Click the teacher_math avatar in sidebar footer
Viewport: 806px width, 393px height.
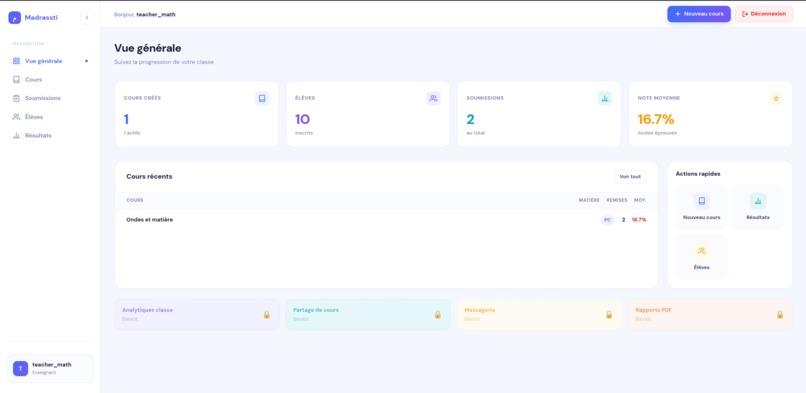pyautogui.click(x=21, y=368)
